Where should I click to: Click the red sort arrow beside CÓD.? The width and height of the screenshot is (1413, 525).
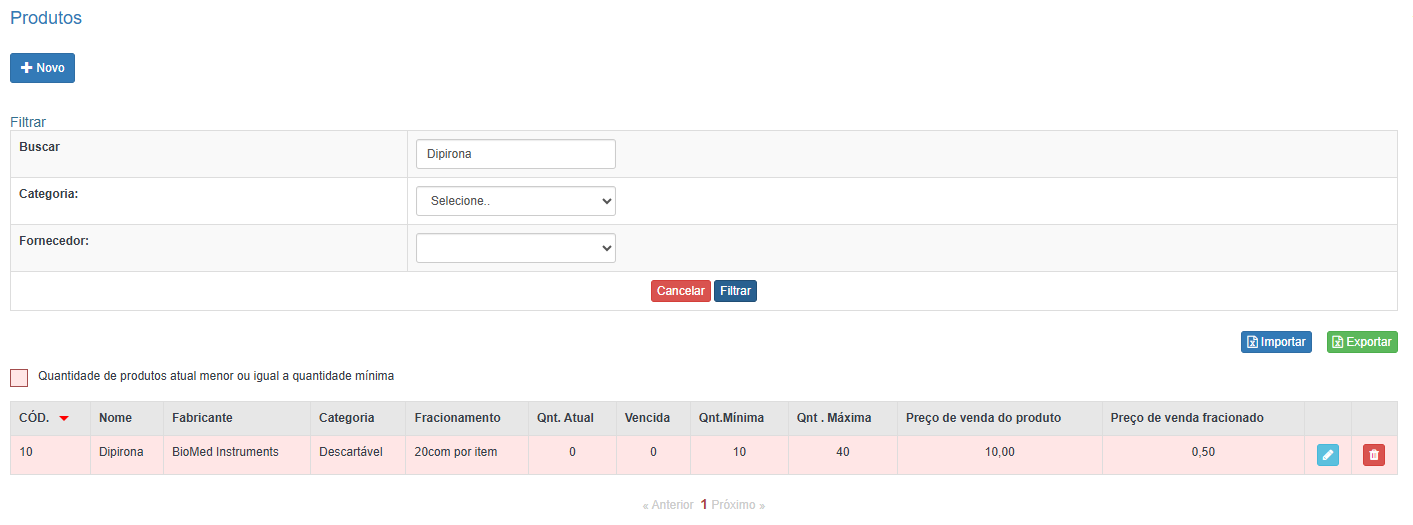coord(64,418)
